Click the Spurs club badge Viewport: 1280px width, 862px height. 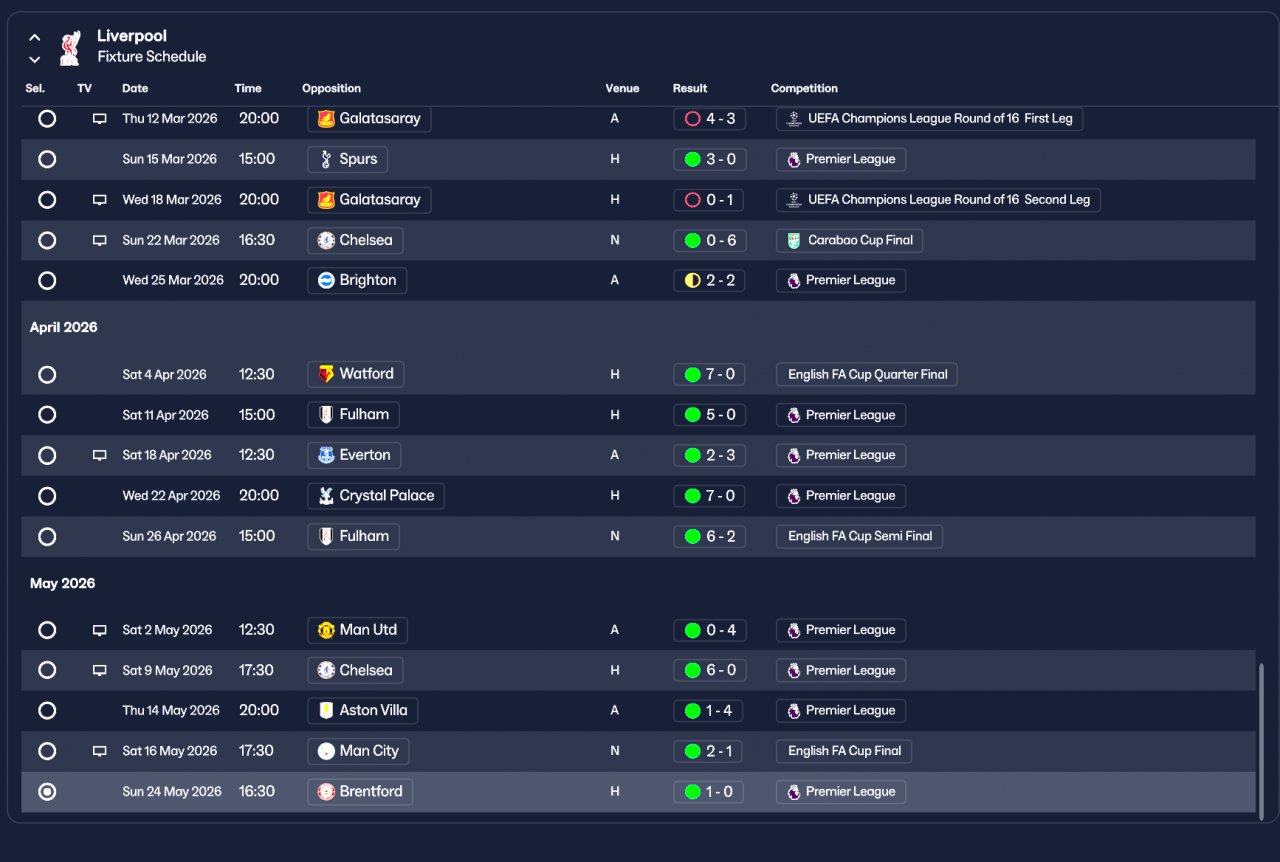click(x=326, y=159)
